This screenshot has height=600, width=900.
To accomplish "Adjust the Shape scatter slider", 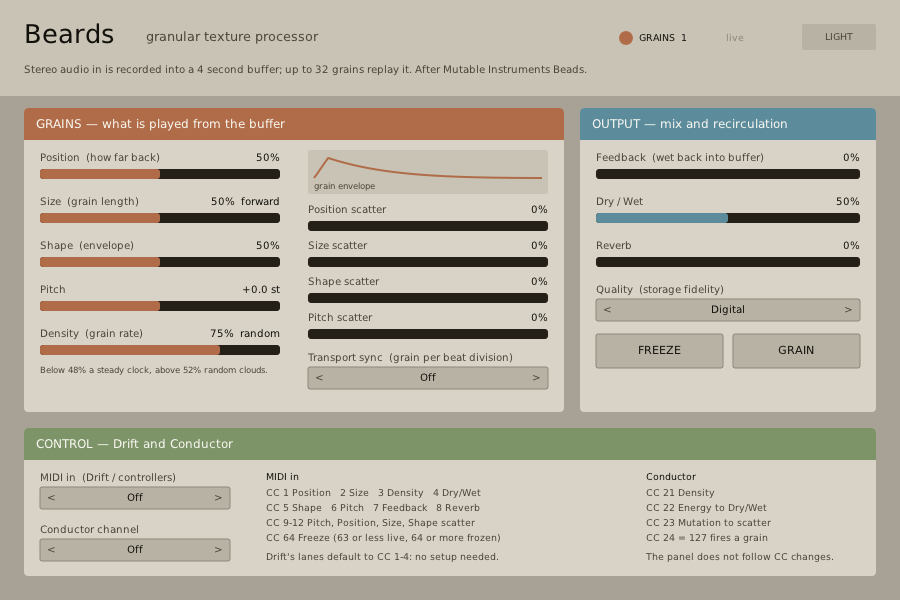I will [428, 298].
